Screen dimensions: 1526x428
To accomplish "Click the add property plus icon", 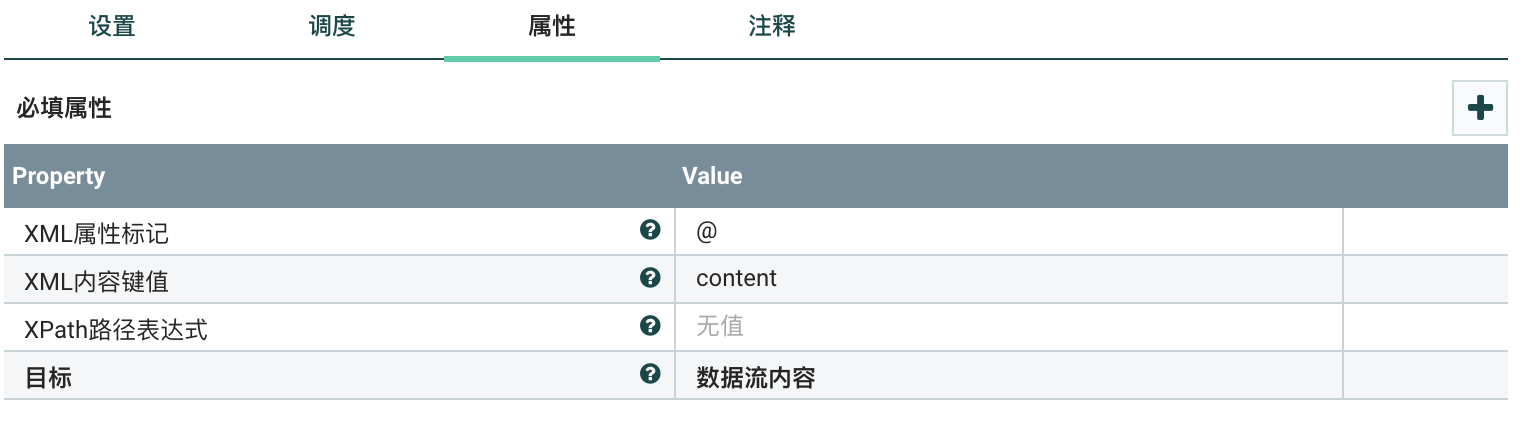I will click(1479, 109).
